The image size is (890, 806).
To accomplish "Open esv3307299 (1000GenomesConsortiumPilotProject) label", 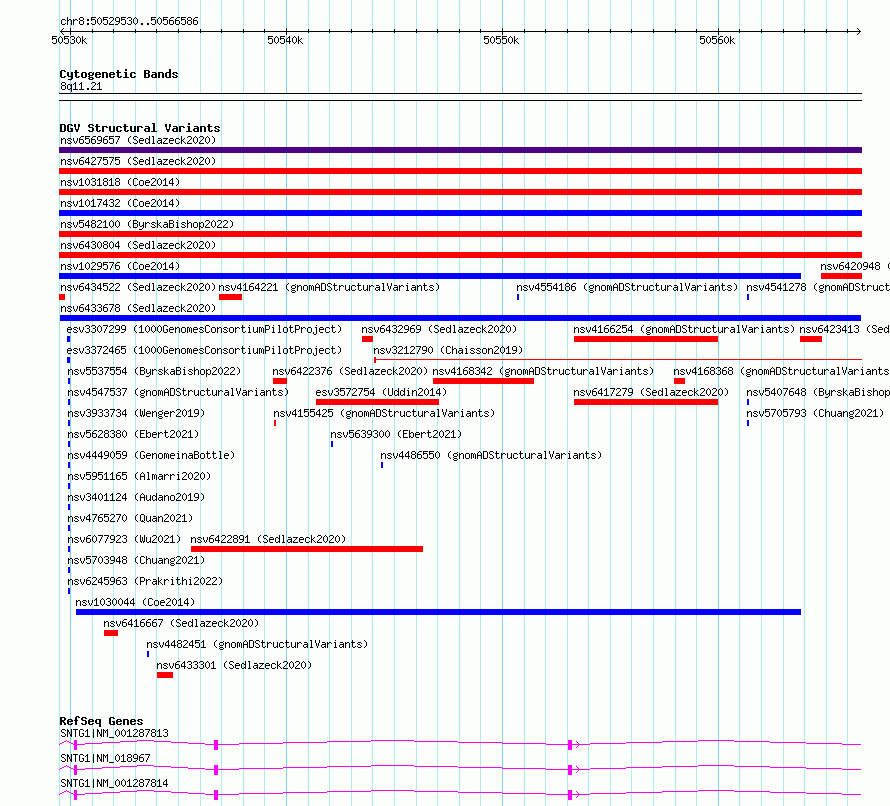I will pos(204,329).
